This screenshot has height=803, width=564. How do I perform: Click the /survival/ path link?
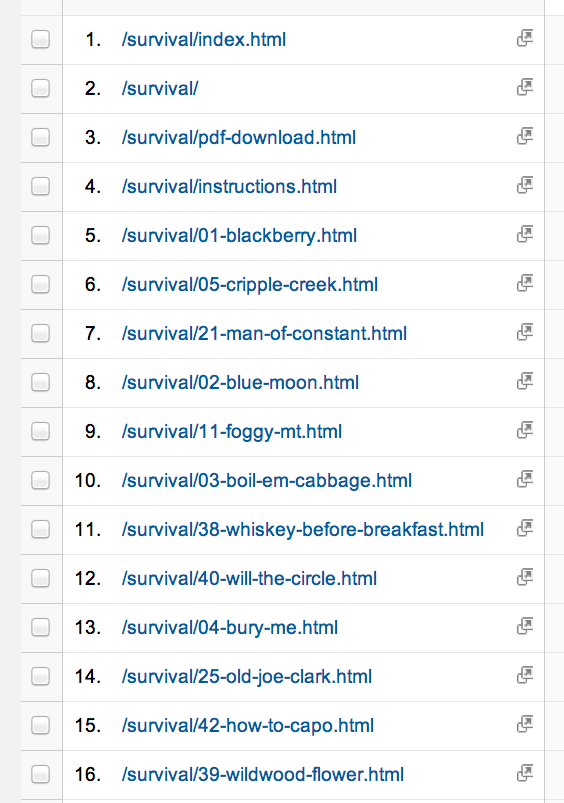click(159, 89)
